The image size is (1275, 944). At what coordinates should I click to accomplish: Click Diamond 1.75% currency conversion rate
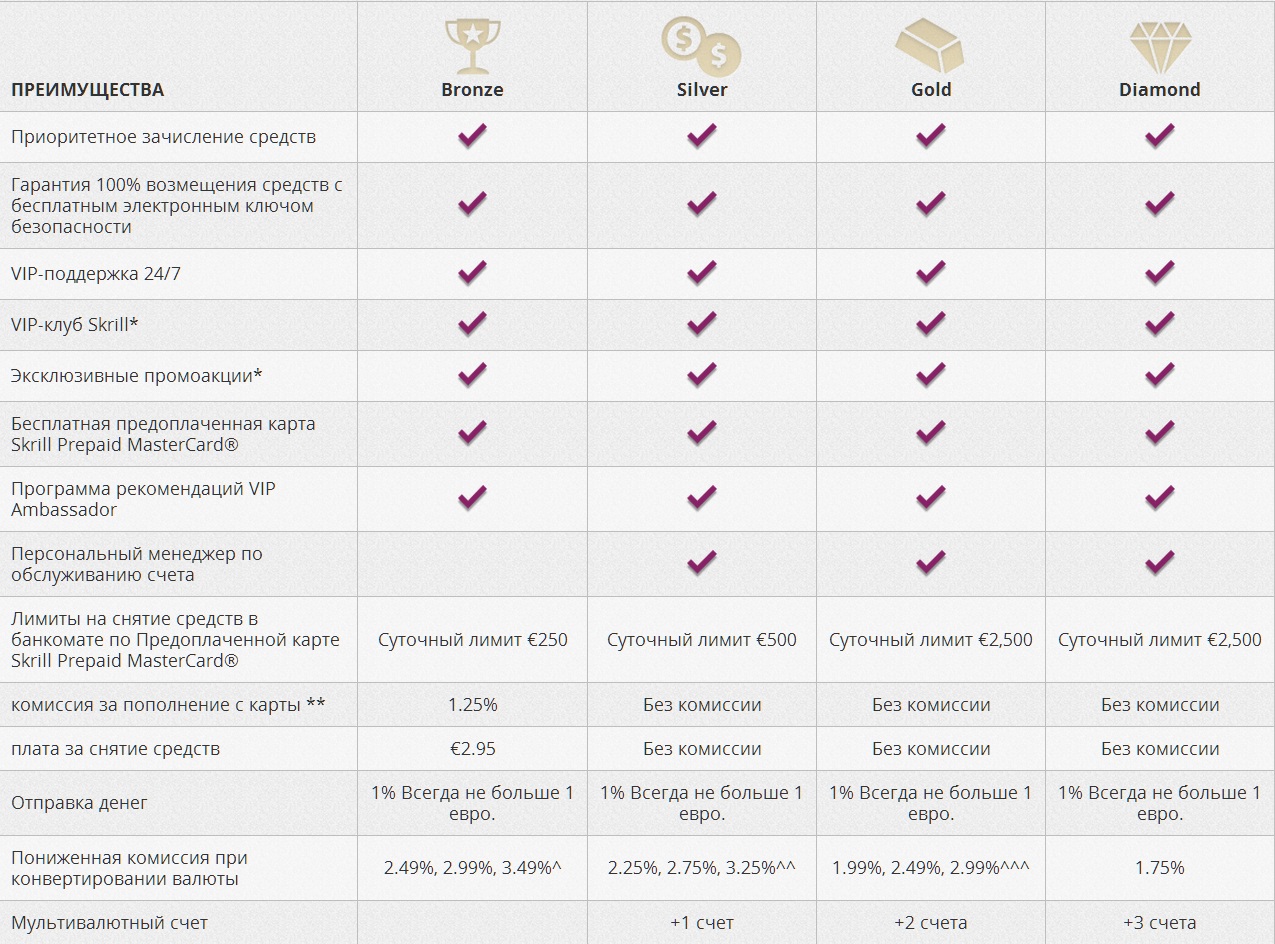[1159, 868]
